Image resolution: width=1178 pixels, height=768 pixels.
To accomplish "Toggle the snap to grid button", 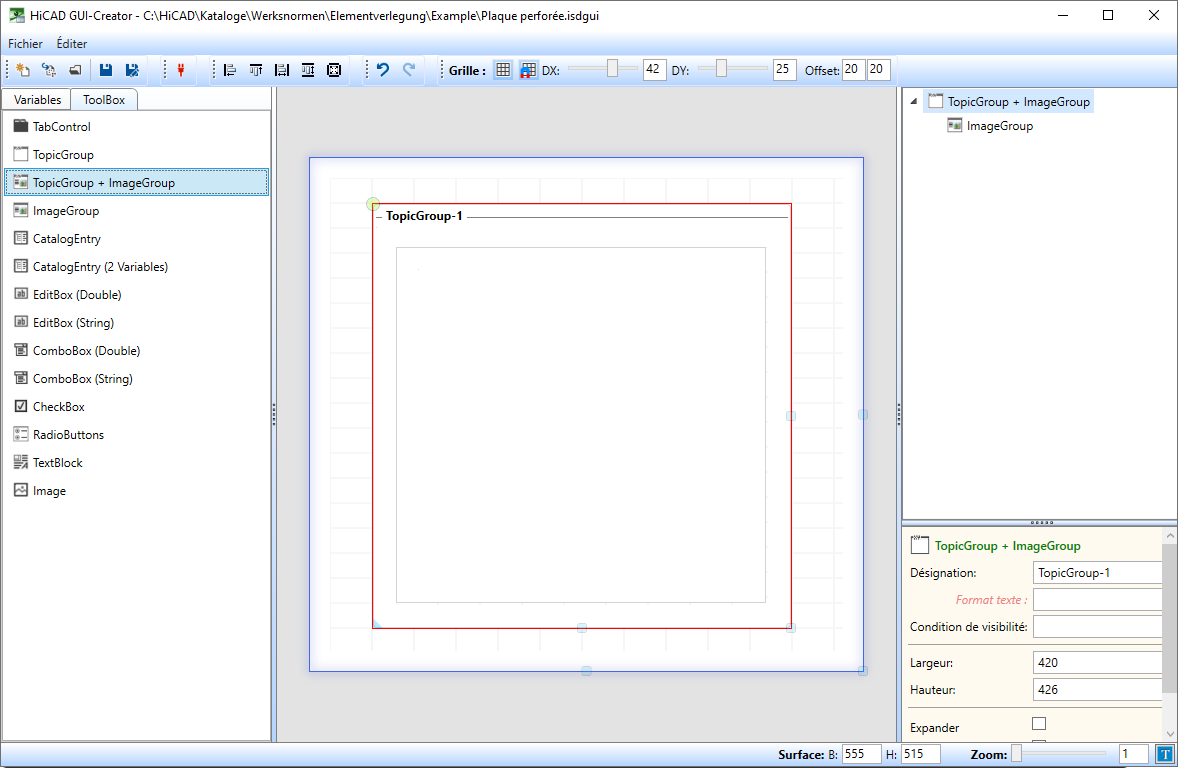I will (527, 70).
